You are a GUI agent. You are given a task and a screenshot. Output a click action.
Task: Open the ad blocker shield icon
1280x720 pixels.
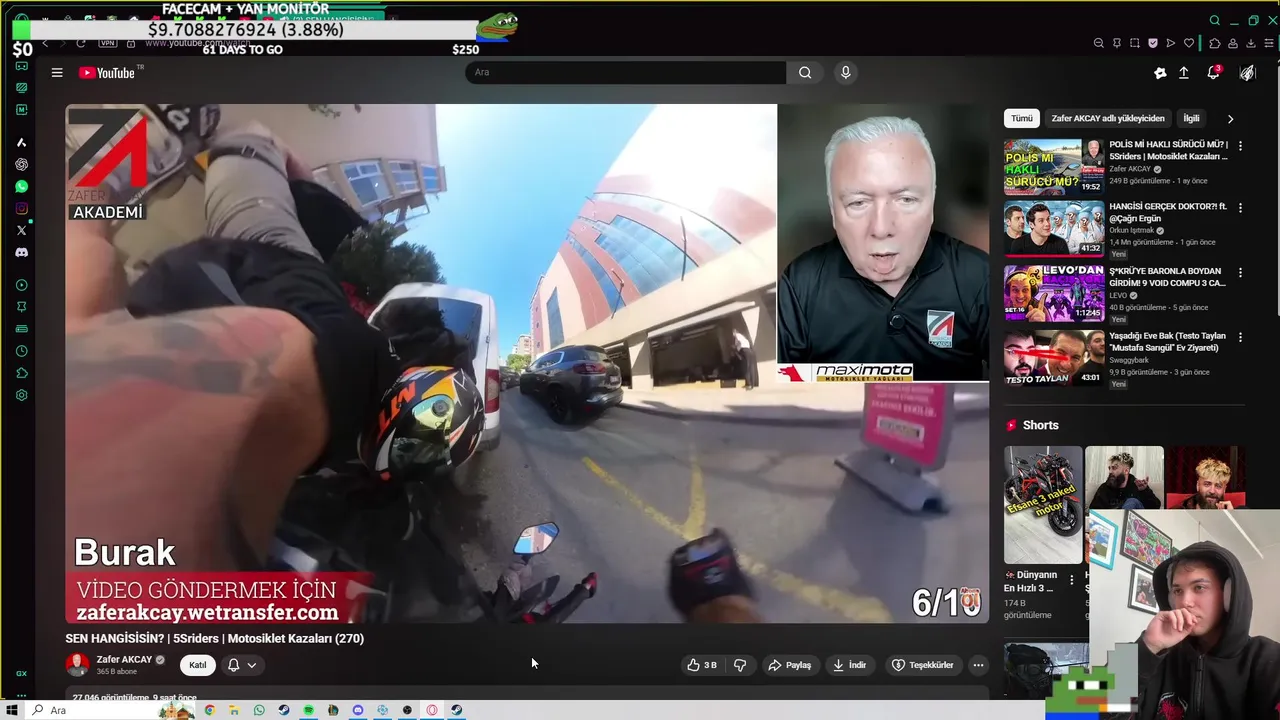tap(1153, 43)
